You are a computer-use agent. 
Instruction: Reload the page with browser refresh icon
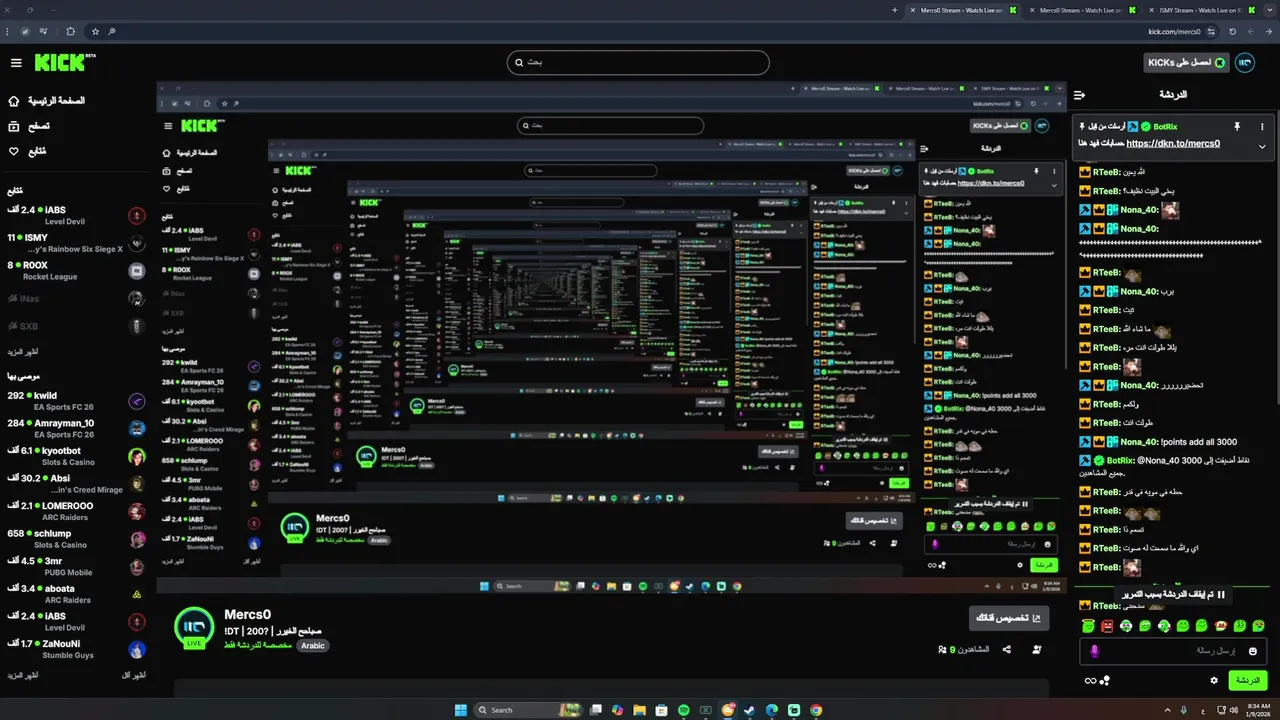(1233, 31)
